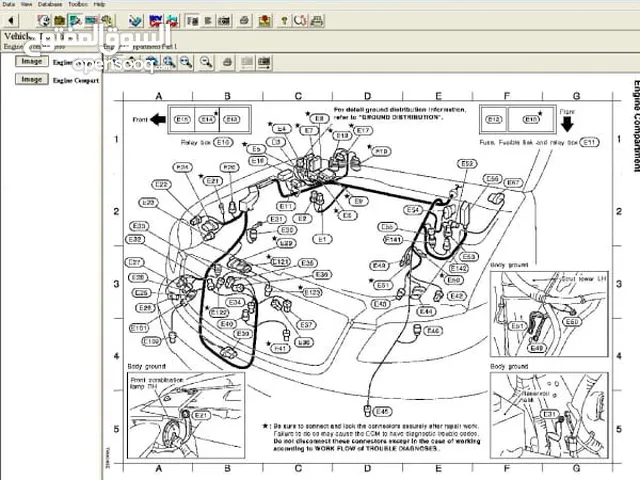Viewport: 640px width, 480px height.
Task: Open the Database menu
Action: click(x=49, y=5)
